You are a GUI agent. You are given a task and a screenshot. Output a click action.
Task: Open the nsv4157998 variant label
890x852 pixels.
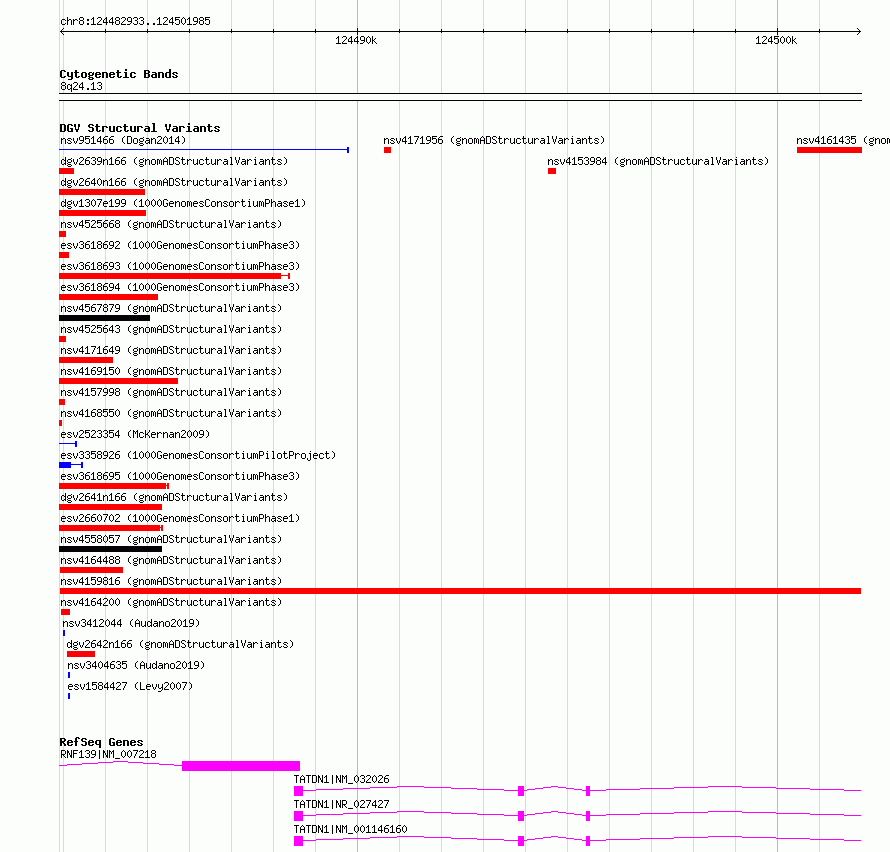[171, 392]
